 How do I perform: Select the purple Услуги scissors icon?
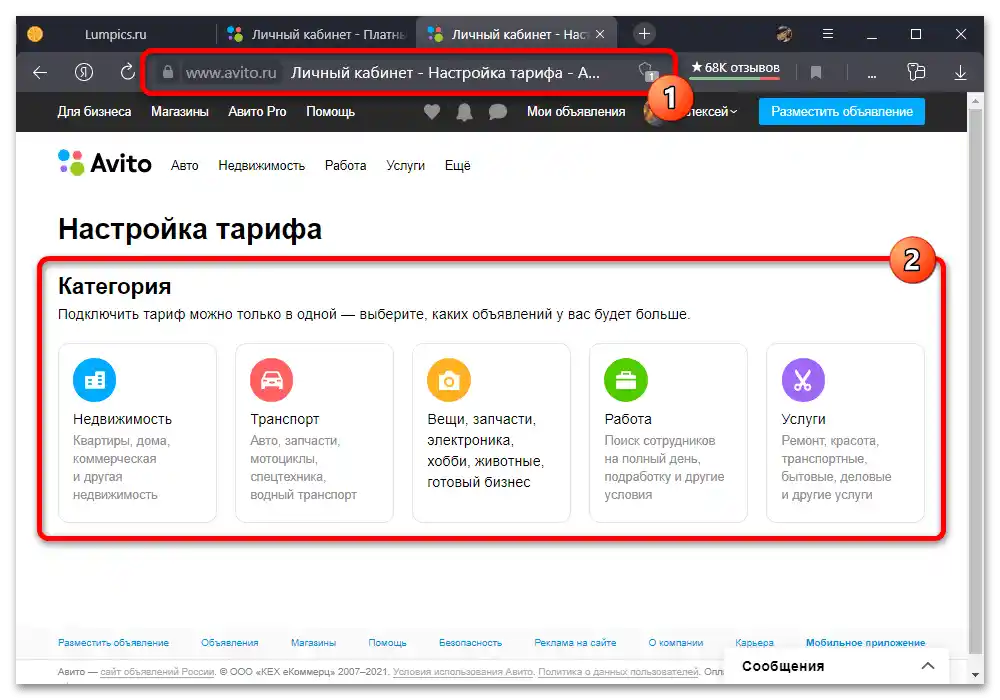coord(803,380)
